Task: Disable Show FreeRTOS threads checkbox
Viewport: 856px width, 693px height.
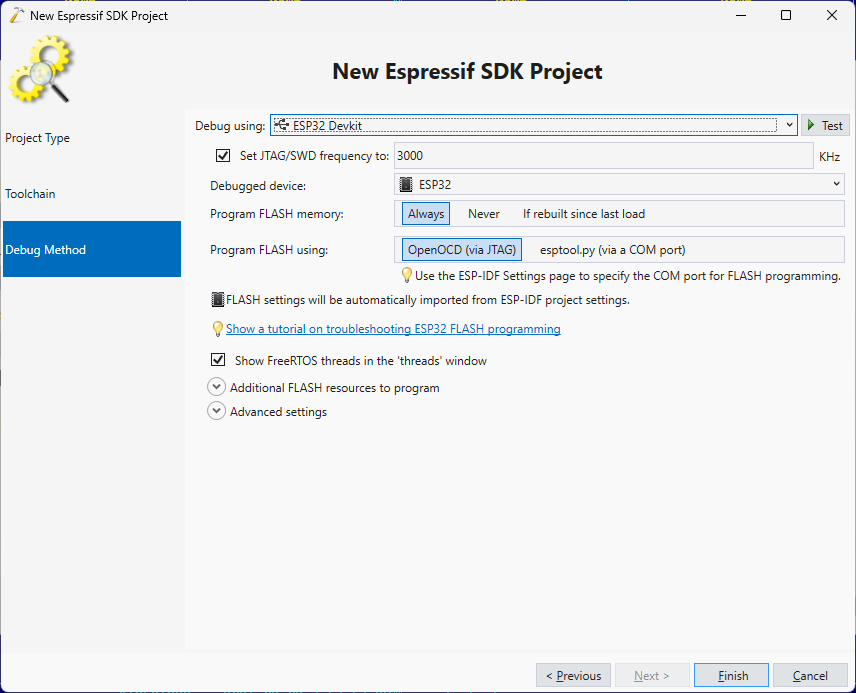Action: point(218,360)
